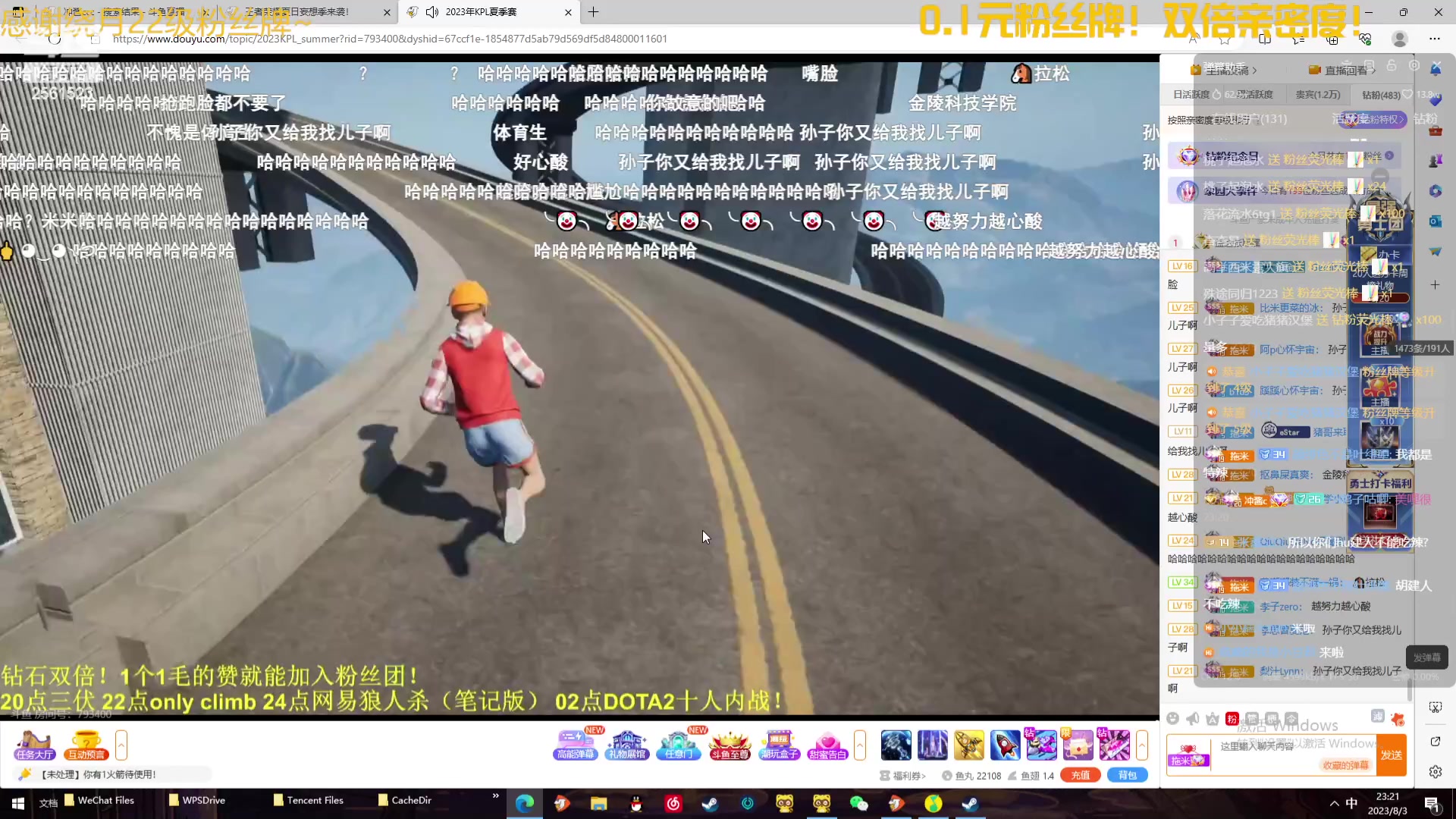Open the 任意门 feature
1456x819 pixels.
[679, 745]
